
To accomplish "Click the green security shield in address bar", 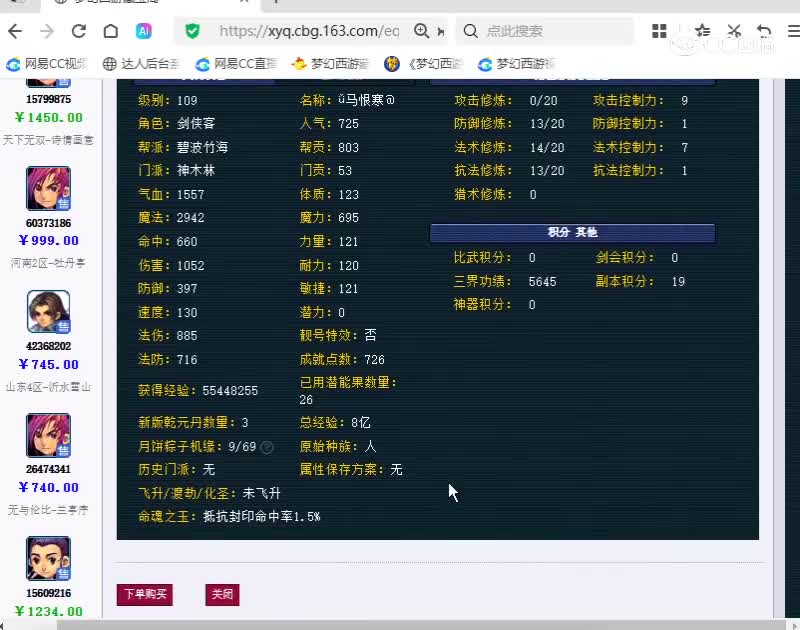I will point(192,31).
